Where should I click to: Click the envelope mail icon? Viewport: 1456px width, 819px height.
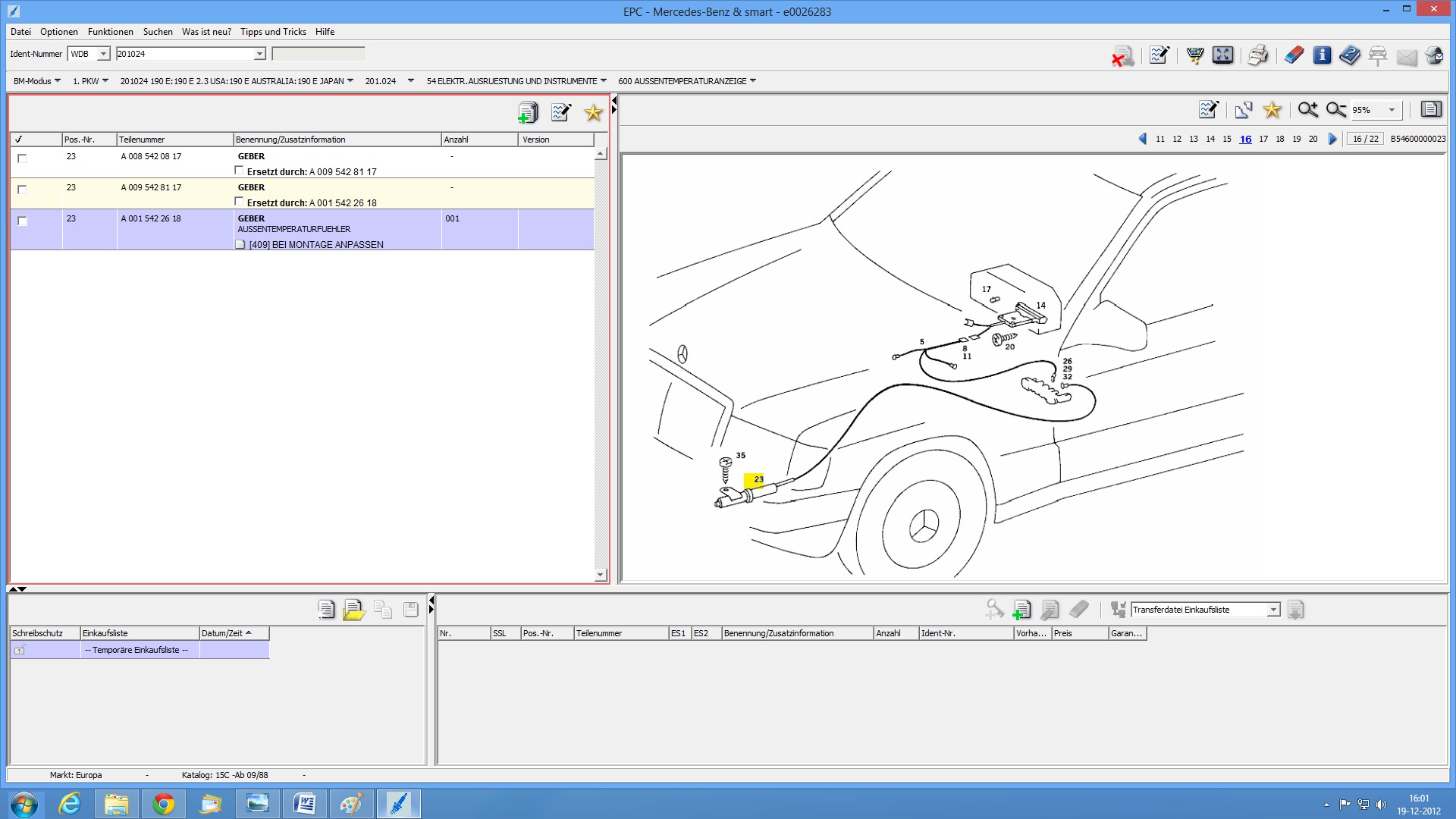1407,56
